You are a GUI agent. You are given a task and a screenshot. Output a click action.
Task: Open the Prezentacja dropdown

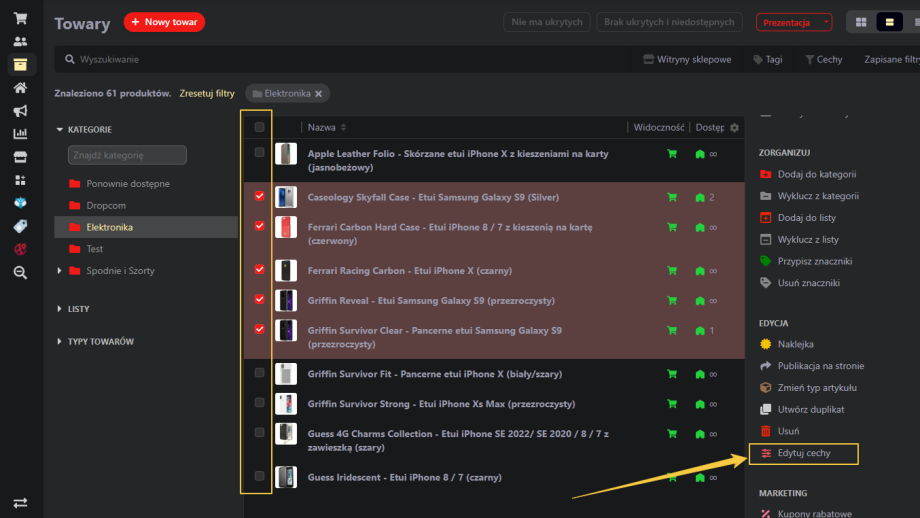795,22
